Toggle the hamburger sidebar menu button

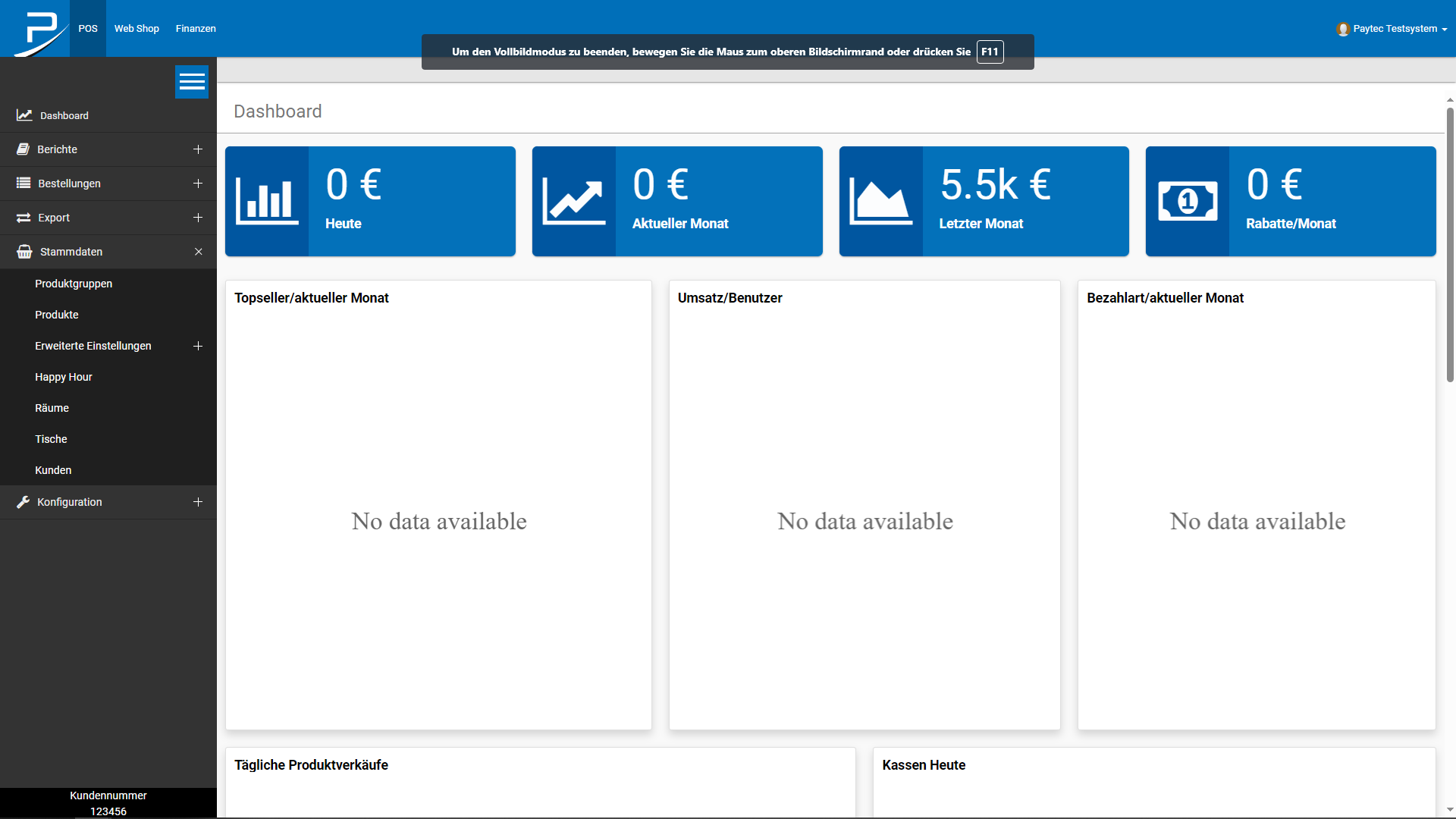(192, 82)
